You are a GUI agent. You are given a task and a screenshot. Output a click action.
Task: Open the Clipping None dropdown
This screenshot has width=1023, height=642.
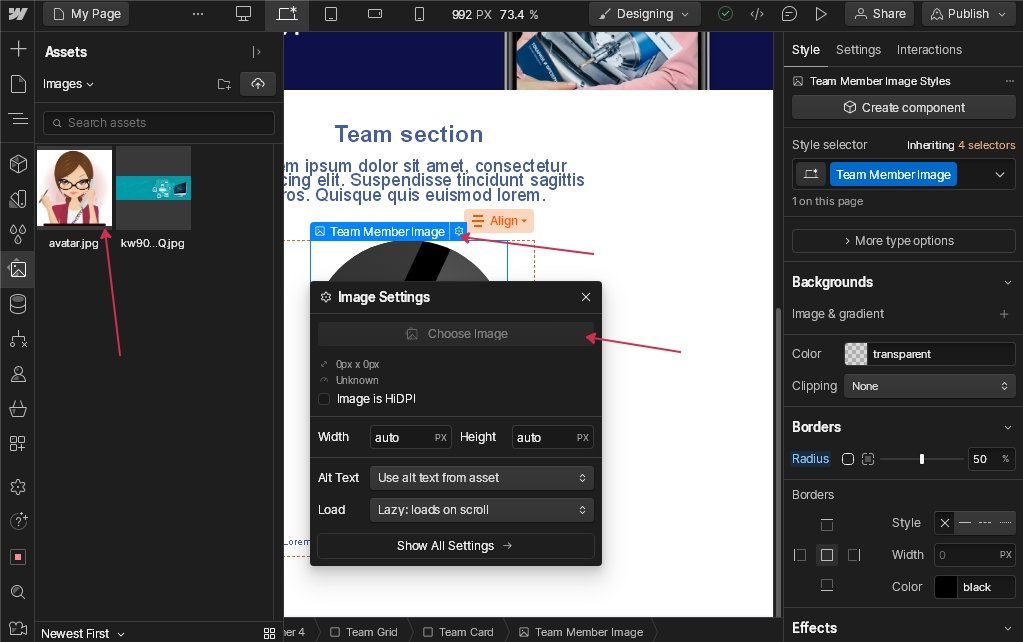pyautogui.click(x=930, y=386)
